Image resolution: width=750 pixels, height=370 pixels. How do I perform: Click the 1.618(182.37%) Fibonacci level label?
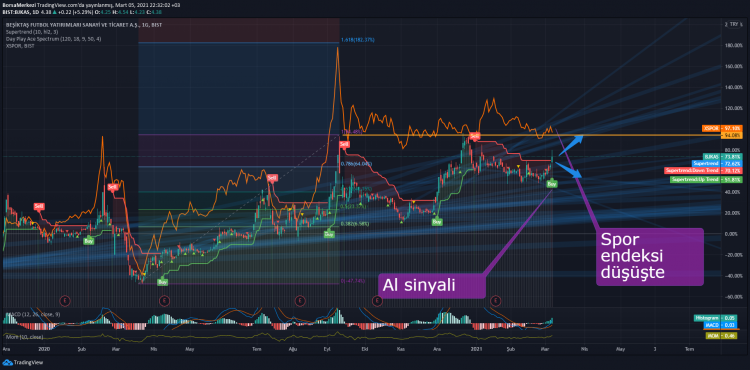[358, 40]
